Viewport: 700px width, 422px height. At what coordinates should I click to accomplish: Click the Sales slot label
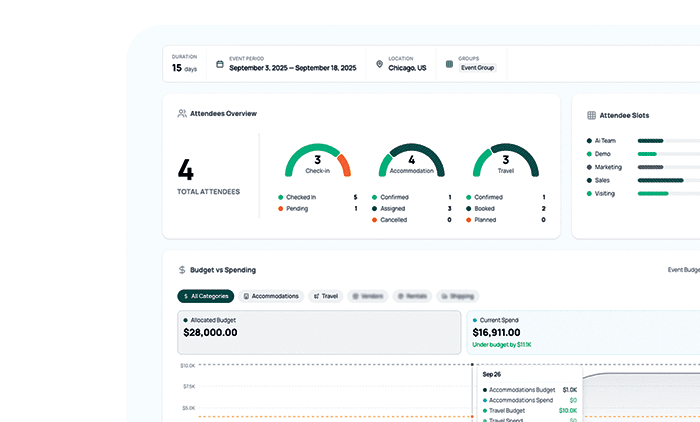click(602, 180)
